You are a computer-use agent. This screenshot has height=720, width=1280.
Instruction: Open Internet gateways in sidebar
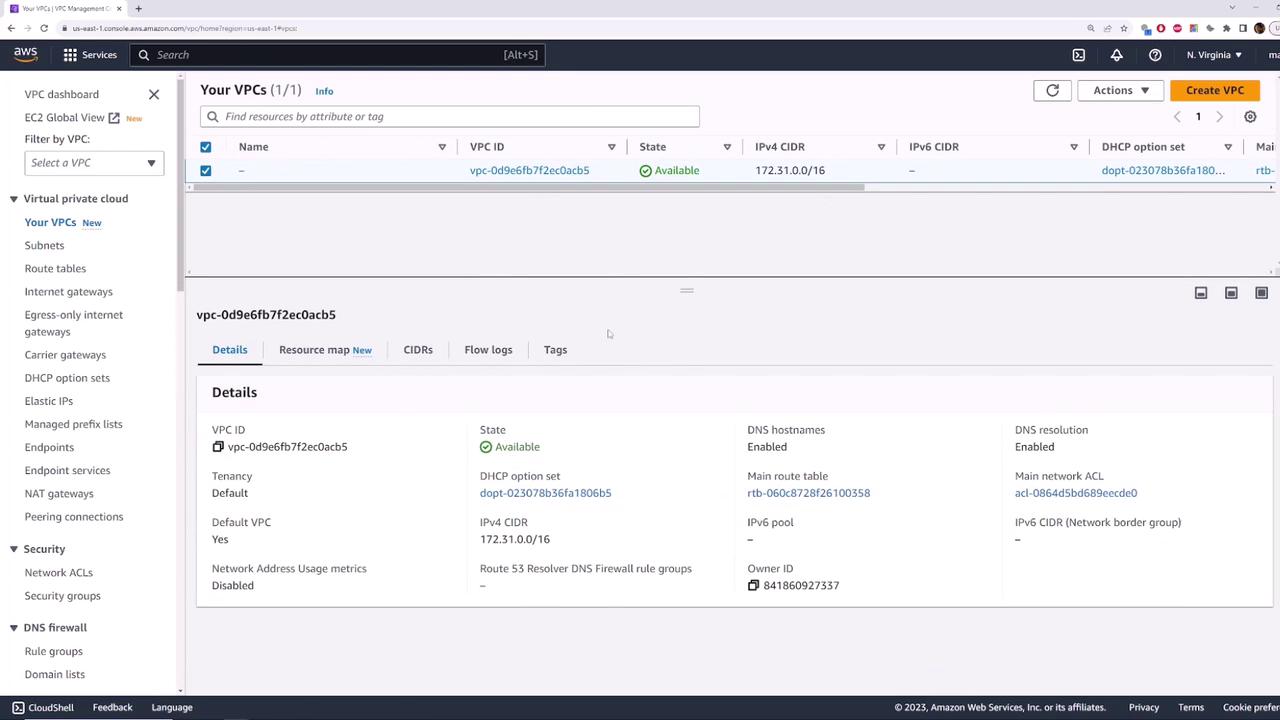coord(69,292)
